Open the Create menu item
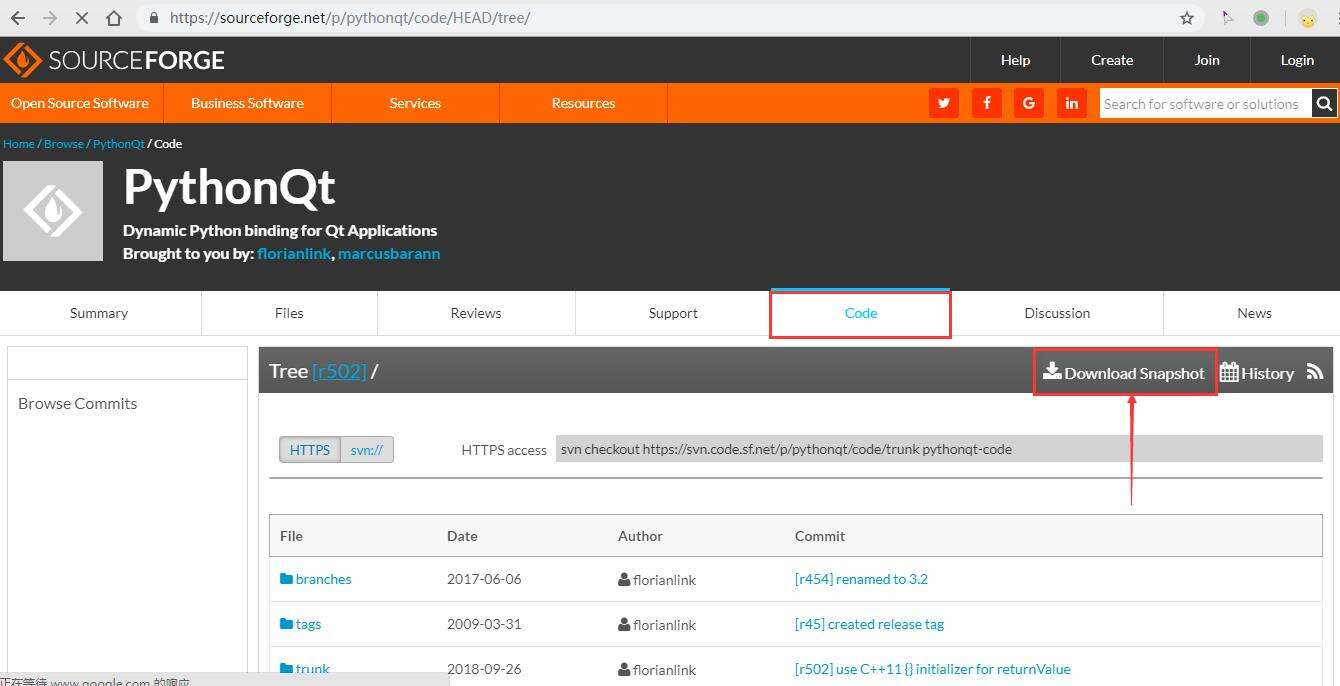 pyautogui.click(x=1112, y=60)
